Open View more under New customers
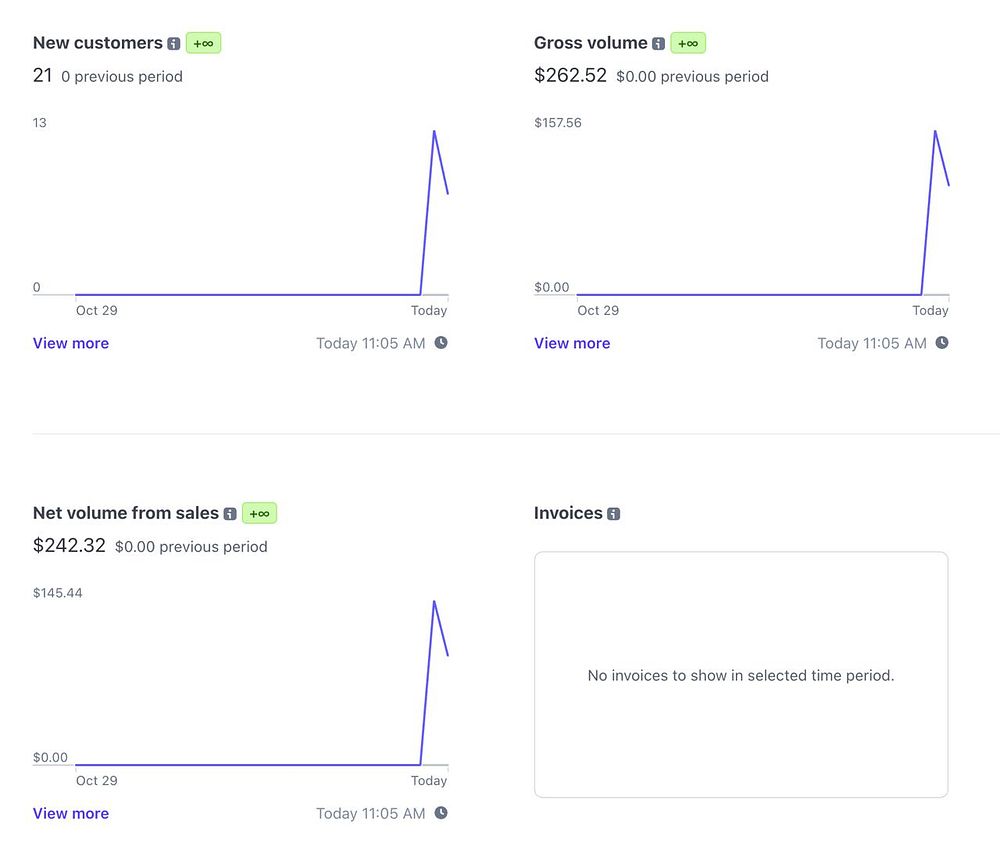The width and height of the screenshot is (1000, 856). pos(71,343)
